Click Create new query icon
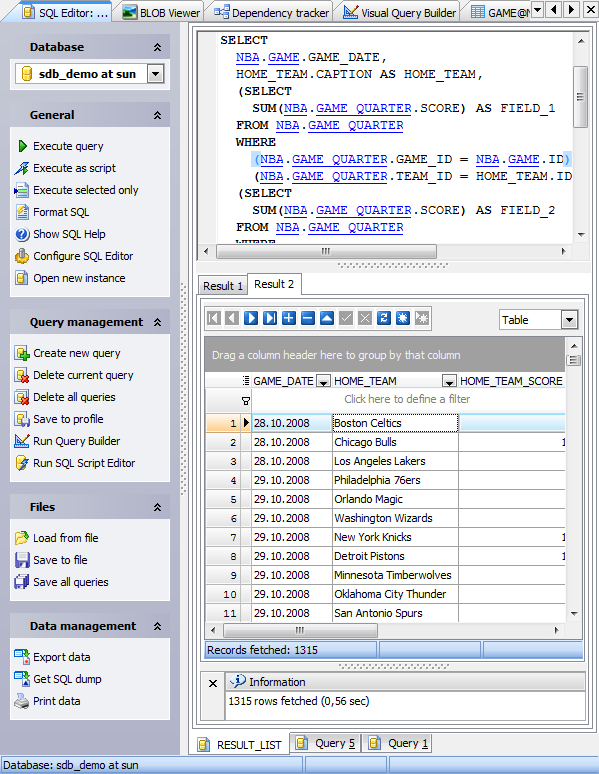This screenshot has width=599, height=774. (x=22, y=353)
